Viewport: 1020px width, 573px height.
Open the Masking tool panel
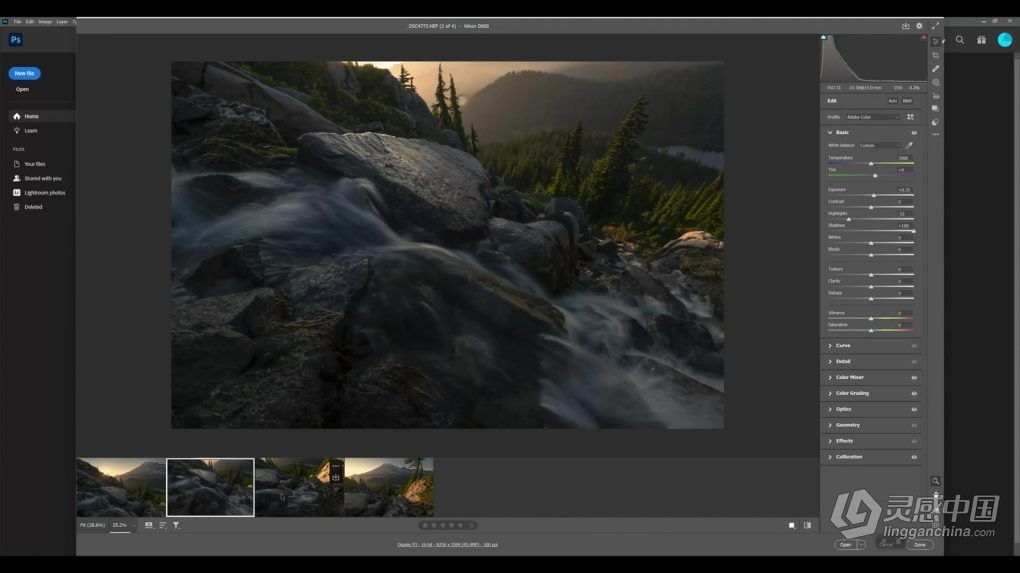935,83
